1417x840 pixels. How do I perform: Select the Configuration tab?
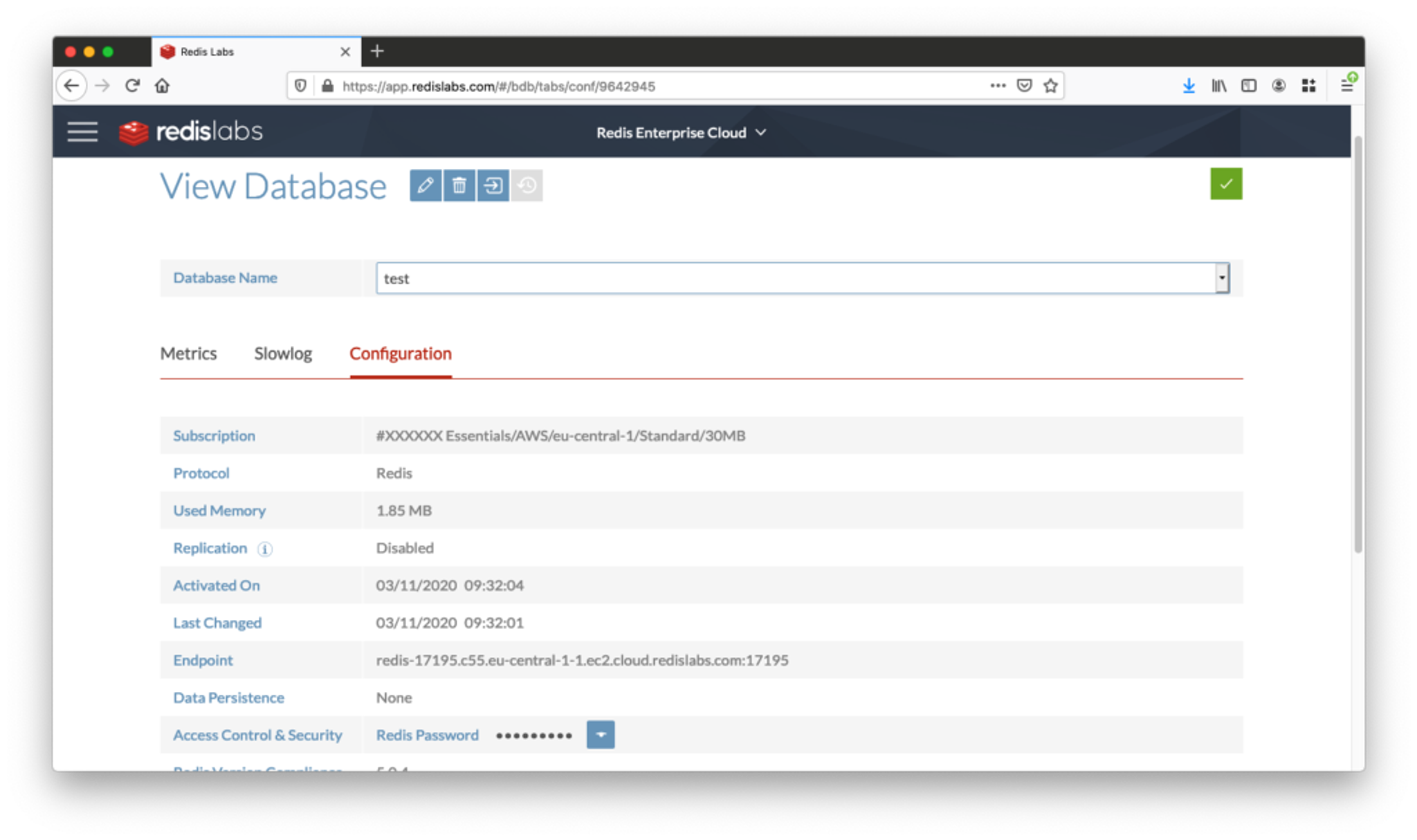pyautogui.click(x=400, y=354)
